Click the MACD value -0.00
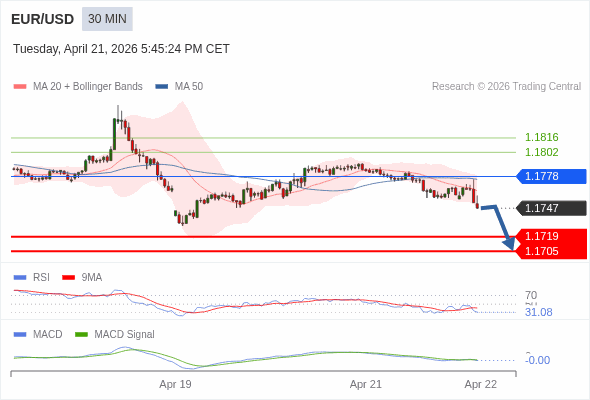 click(x=537, y=360)
